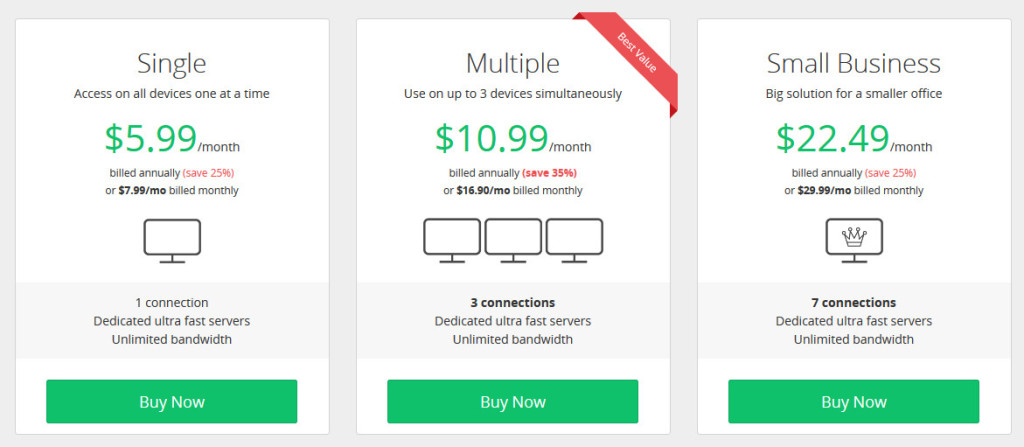Viewport: 1024px width, 447px height.
Task: Select the Small Business plan heading
Action: coord(854,64)
